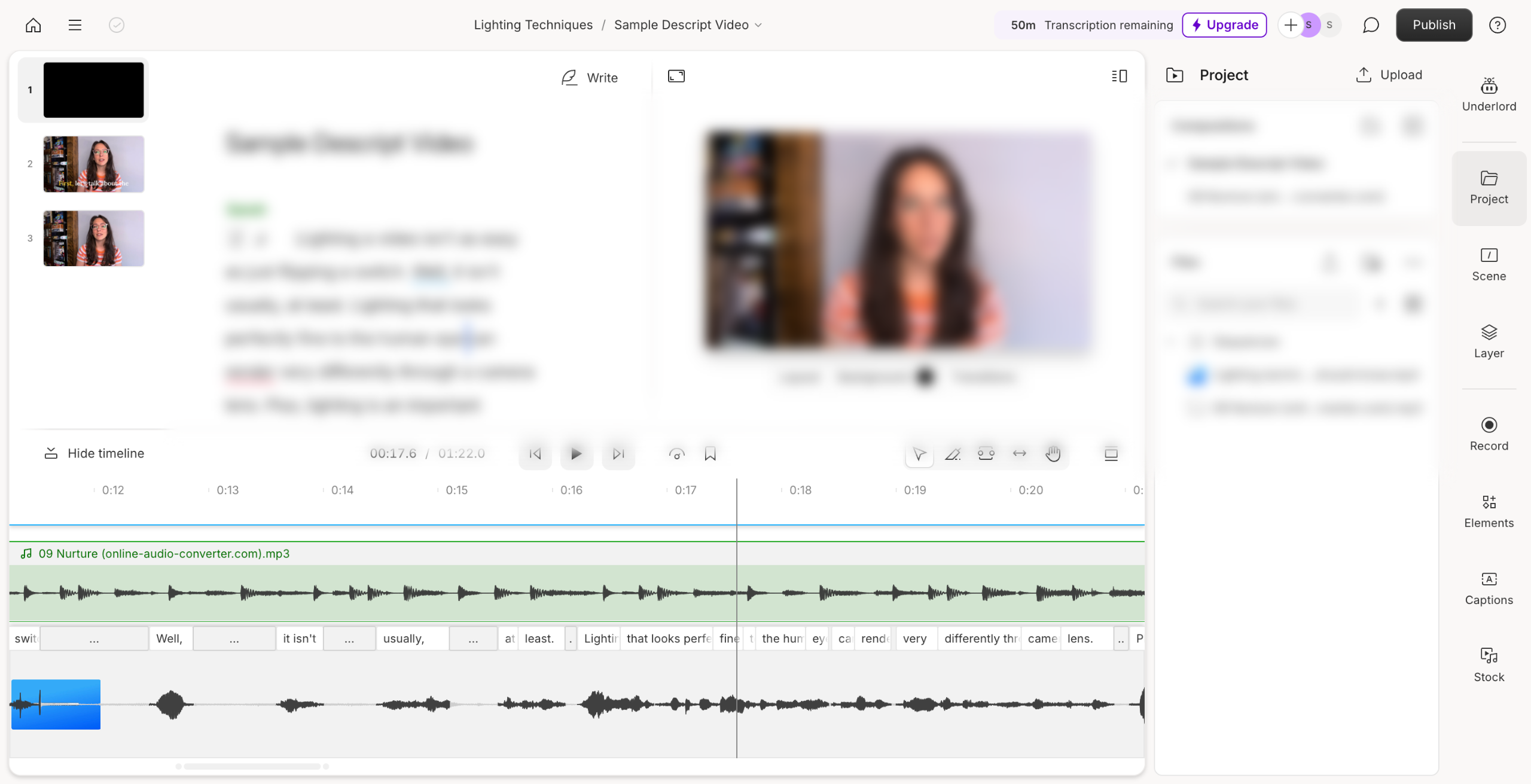Click the bookmark marker icon
This screenshot has height=784, width=1531.
tap(710, 454)
